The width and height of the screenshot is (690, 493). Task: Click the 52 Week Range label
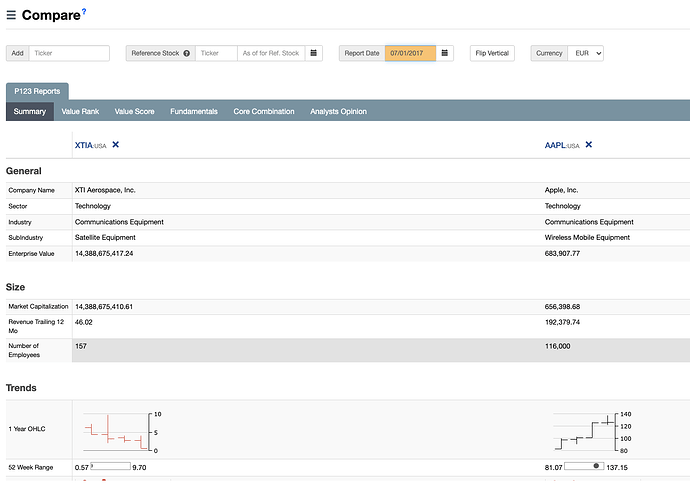pyautogui.click(x=31, y=467)
